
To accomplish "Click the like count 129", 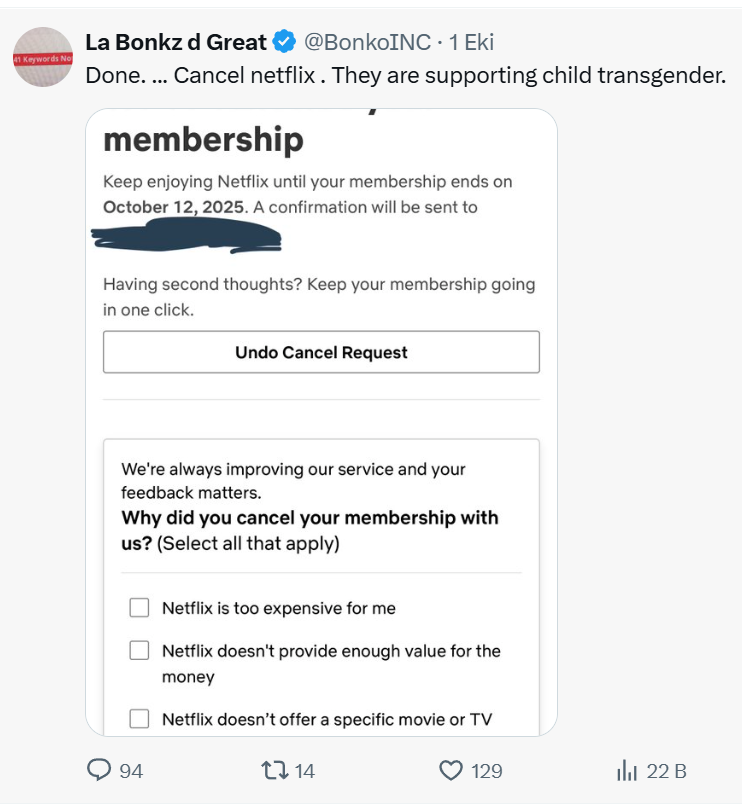I will [487, 771].
